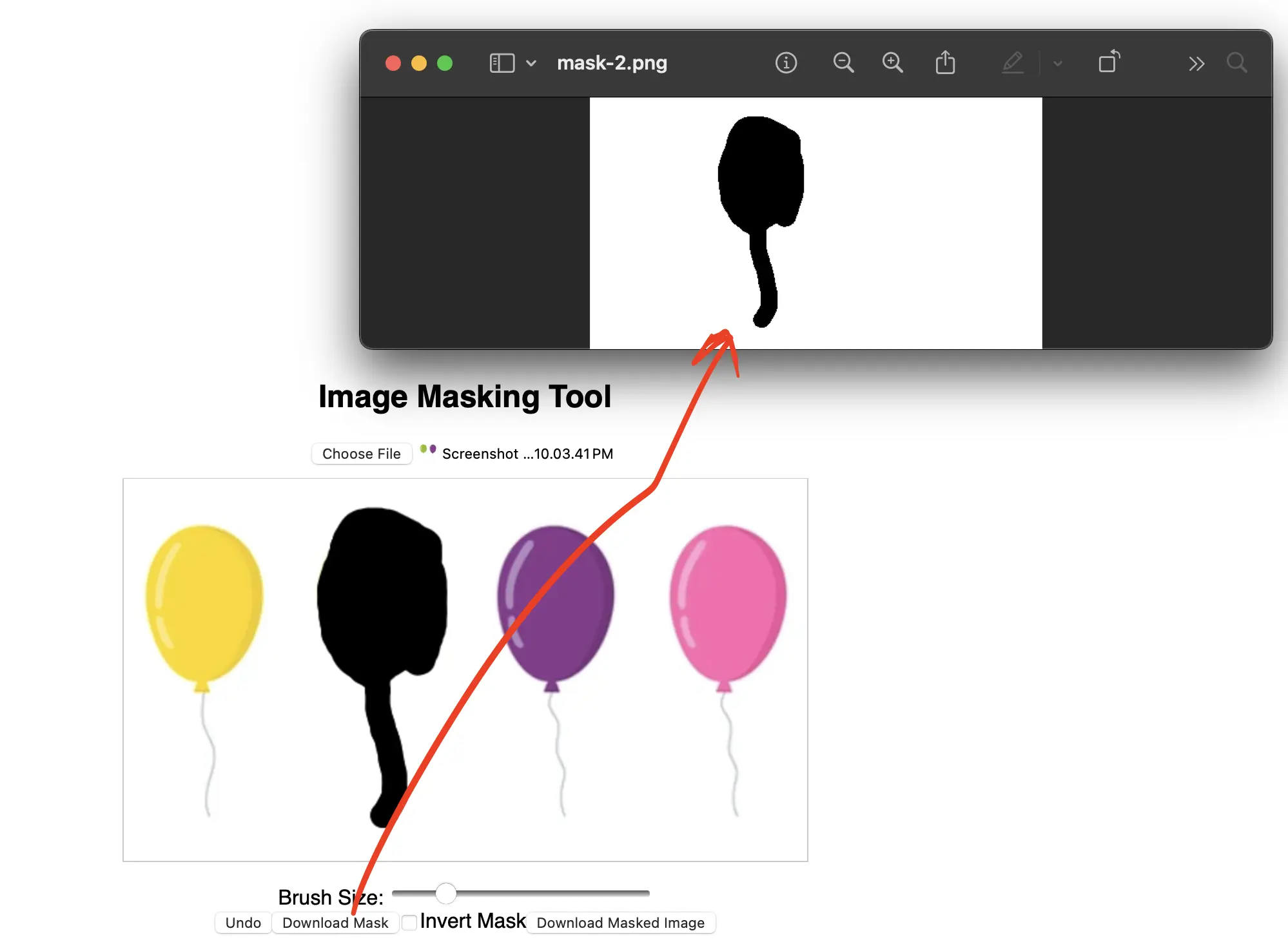The width and height of the screenshot is (1288, 951).
Task: Click the Undo button
Action: (x=243, y=923)
